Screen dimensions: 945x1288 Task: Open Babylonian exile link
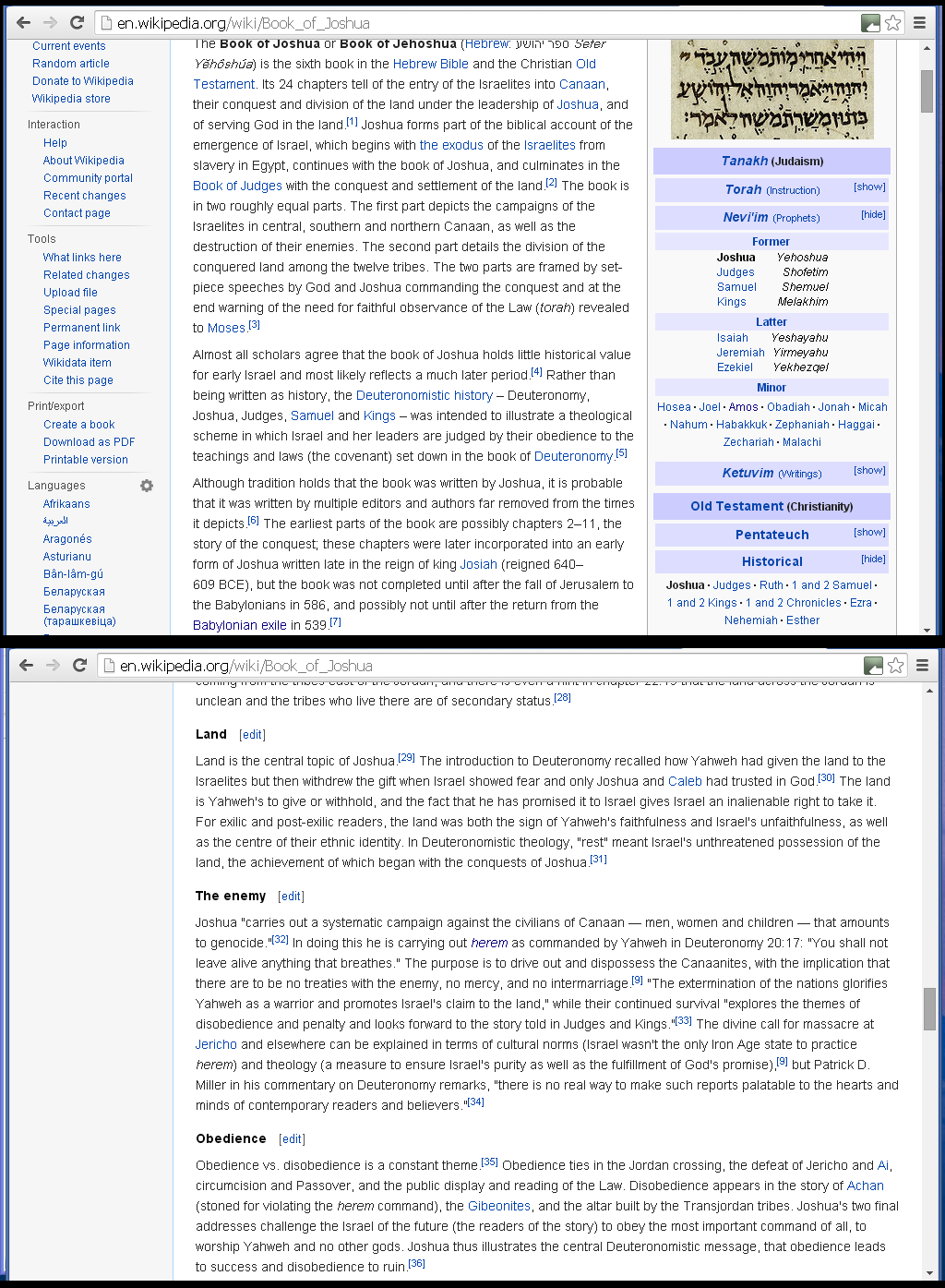(x=240, y=625)
